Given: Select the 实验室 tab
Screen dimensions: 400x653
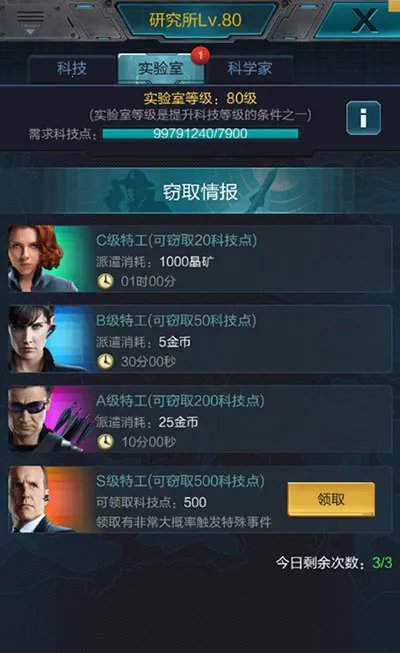Looking at the screenshot, I should tap(161, 69).
